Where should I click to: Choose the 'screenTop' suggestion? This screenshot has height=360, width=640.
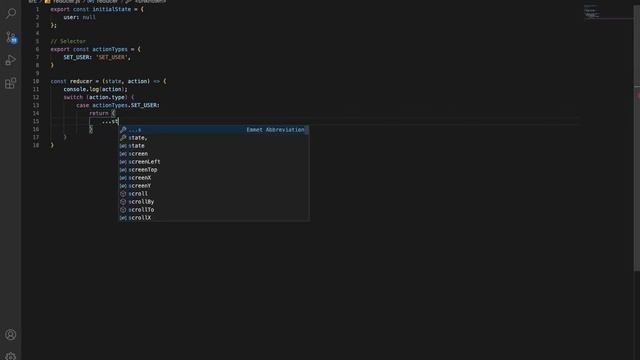coord(213,170)
